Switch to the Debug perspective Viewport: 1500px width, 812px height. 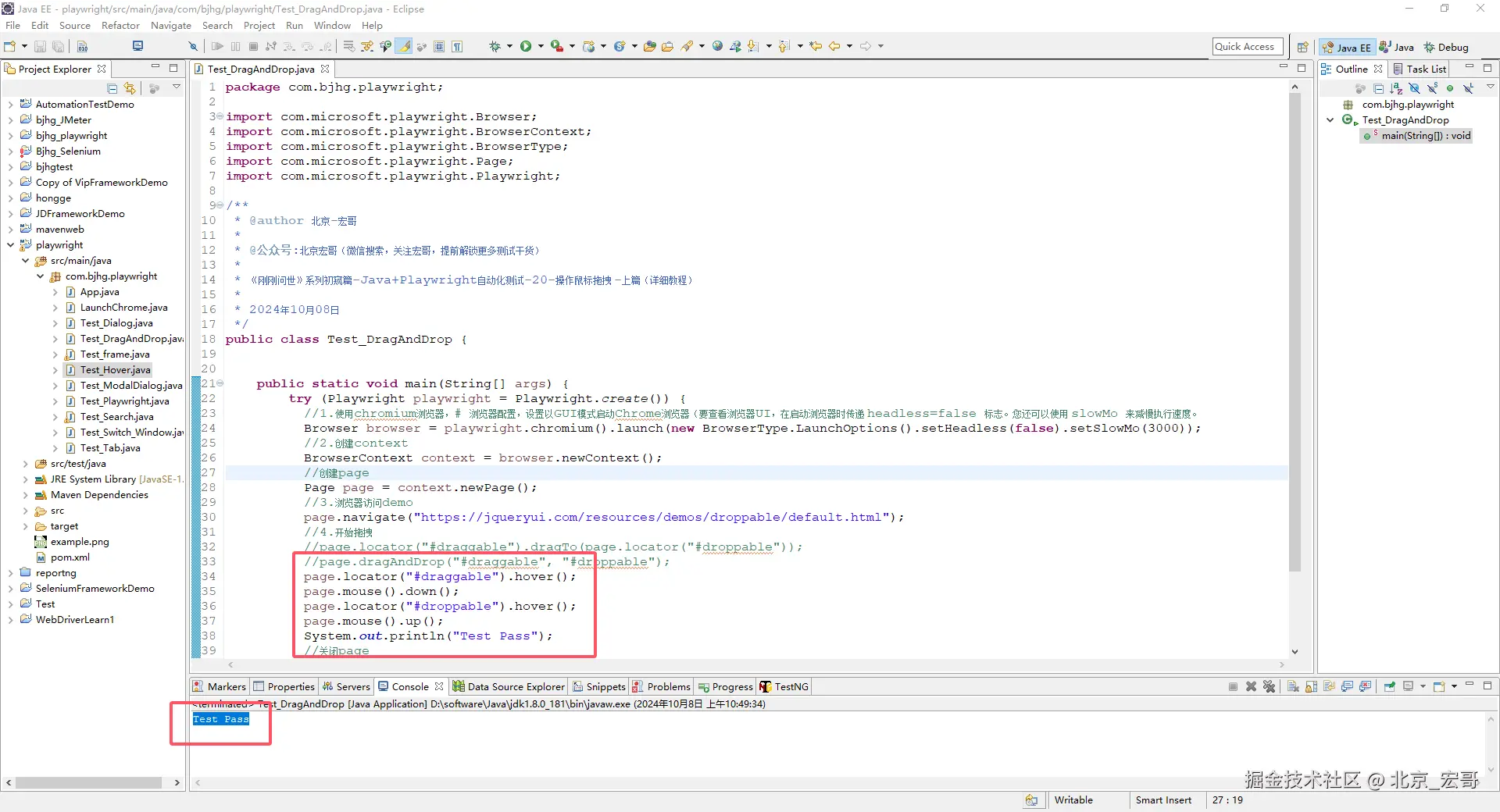[x=1446, y=47]
